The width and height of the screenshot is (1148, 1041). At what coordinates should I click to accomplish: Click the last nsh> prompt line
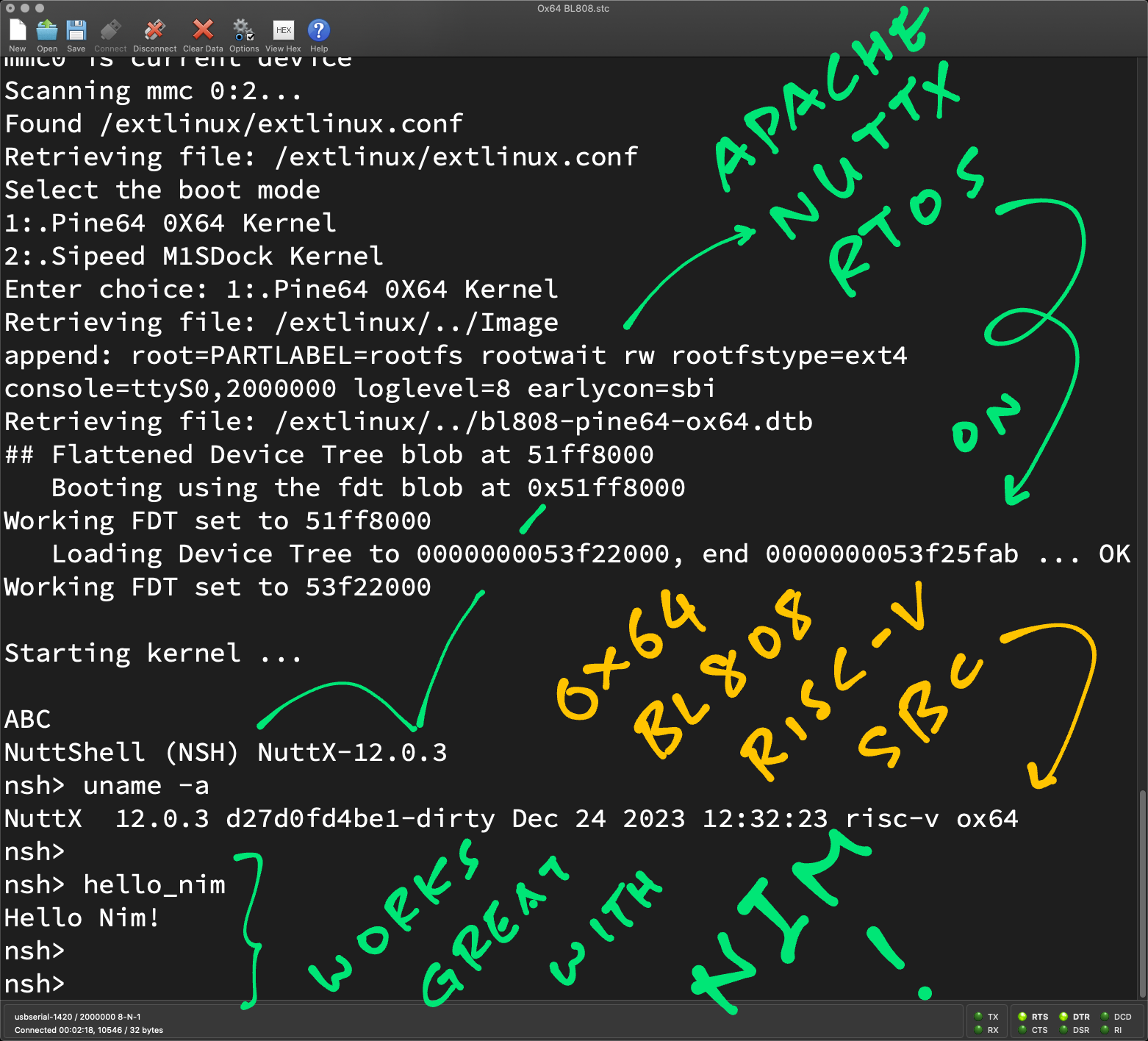[35, 984]
